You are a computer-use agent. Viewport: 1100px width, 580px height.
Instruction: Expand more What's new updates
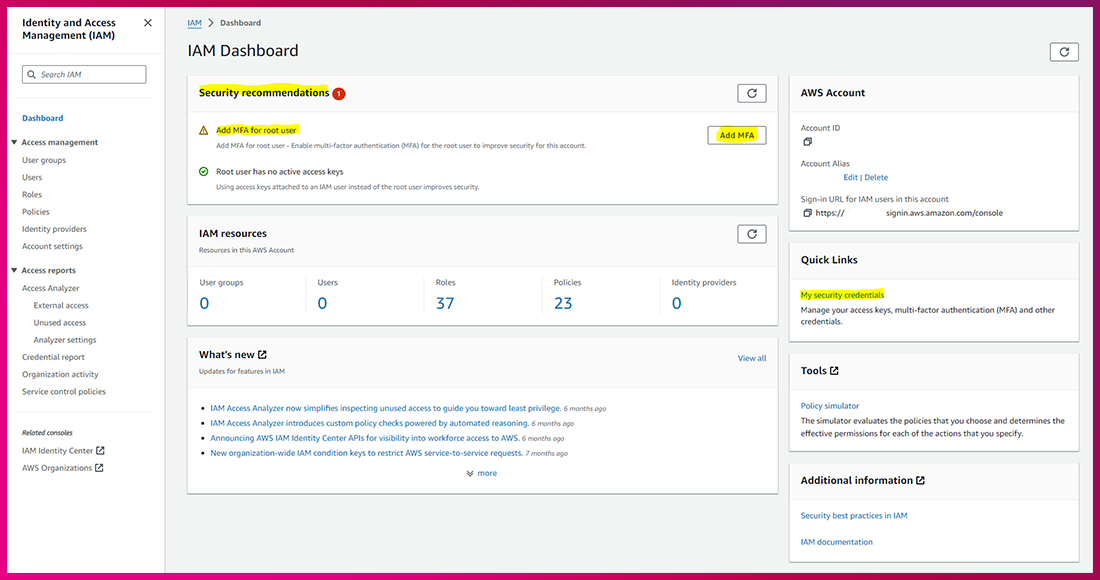481,473
